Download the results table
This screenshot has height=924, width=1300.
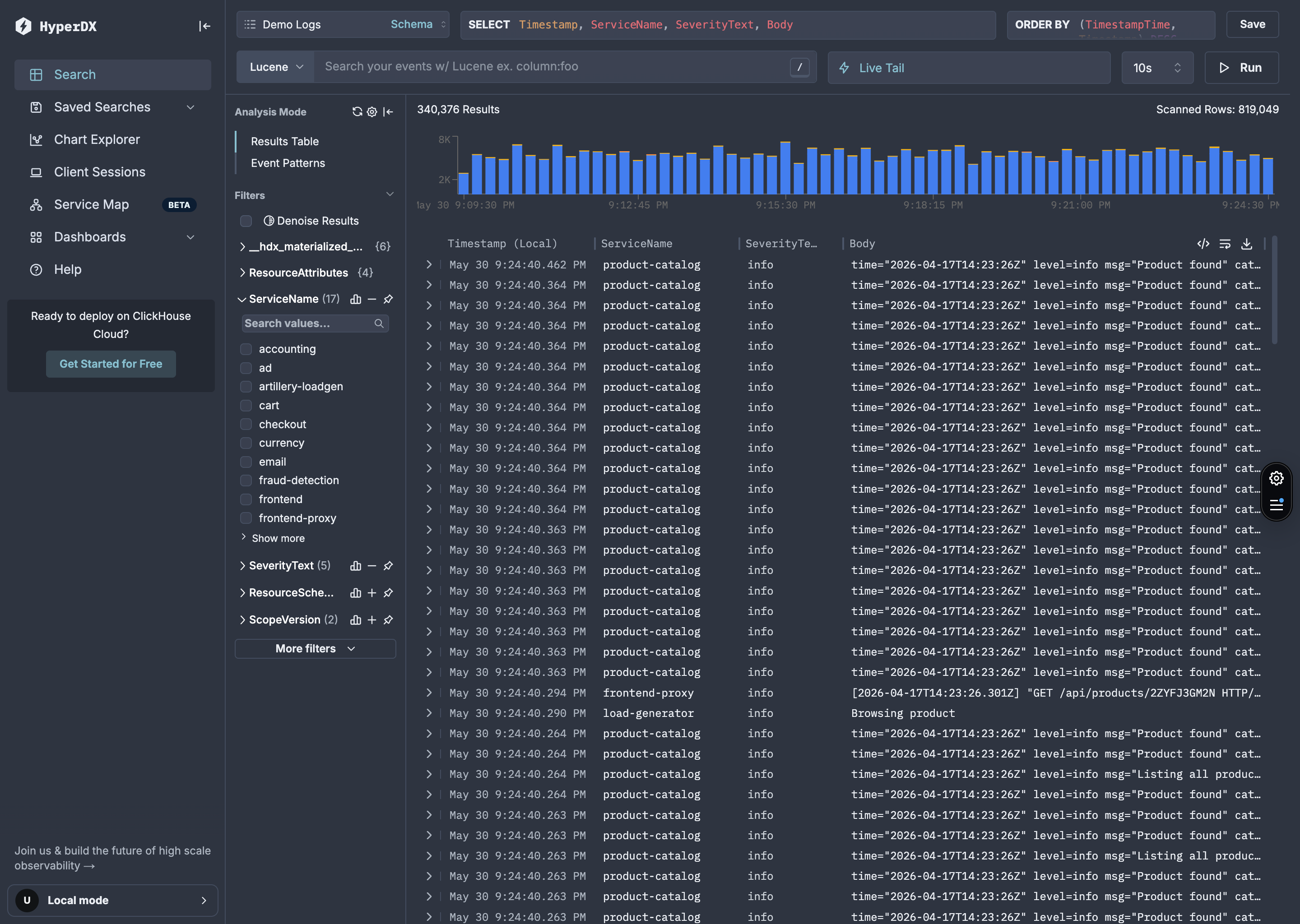coord(1246,244)
